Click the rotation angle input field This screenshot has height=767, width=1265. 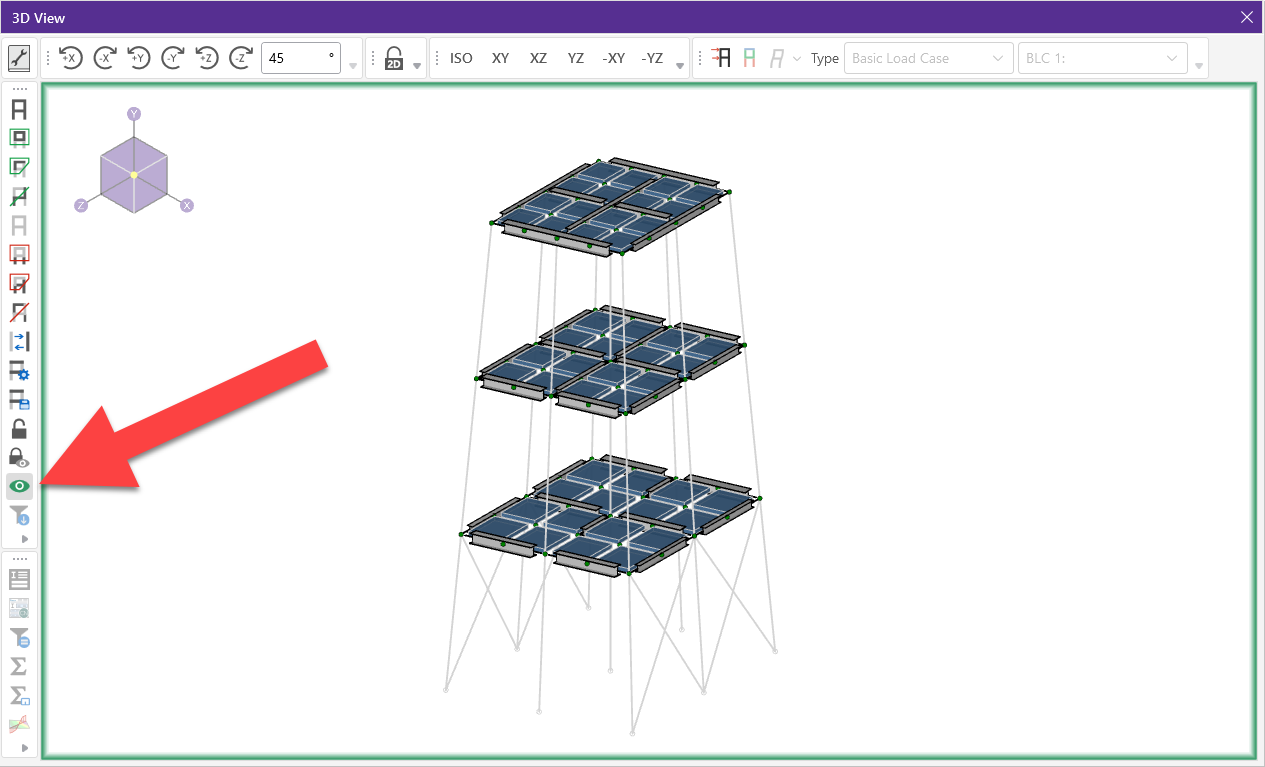pos(296,58)
